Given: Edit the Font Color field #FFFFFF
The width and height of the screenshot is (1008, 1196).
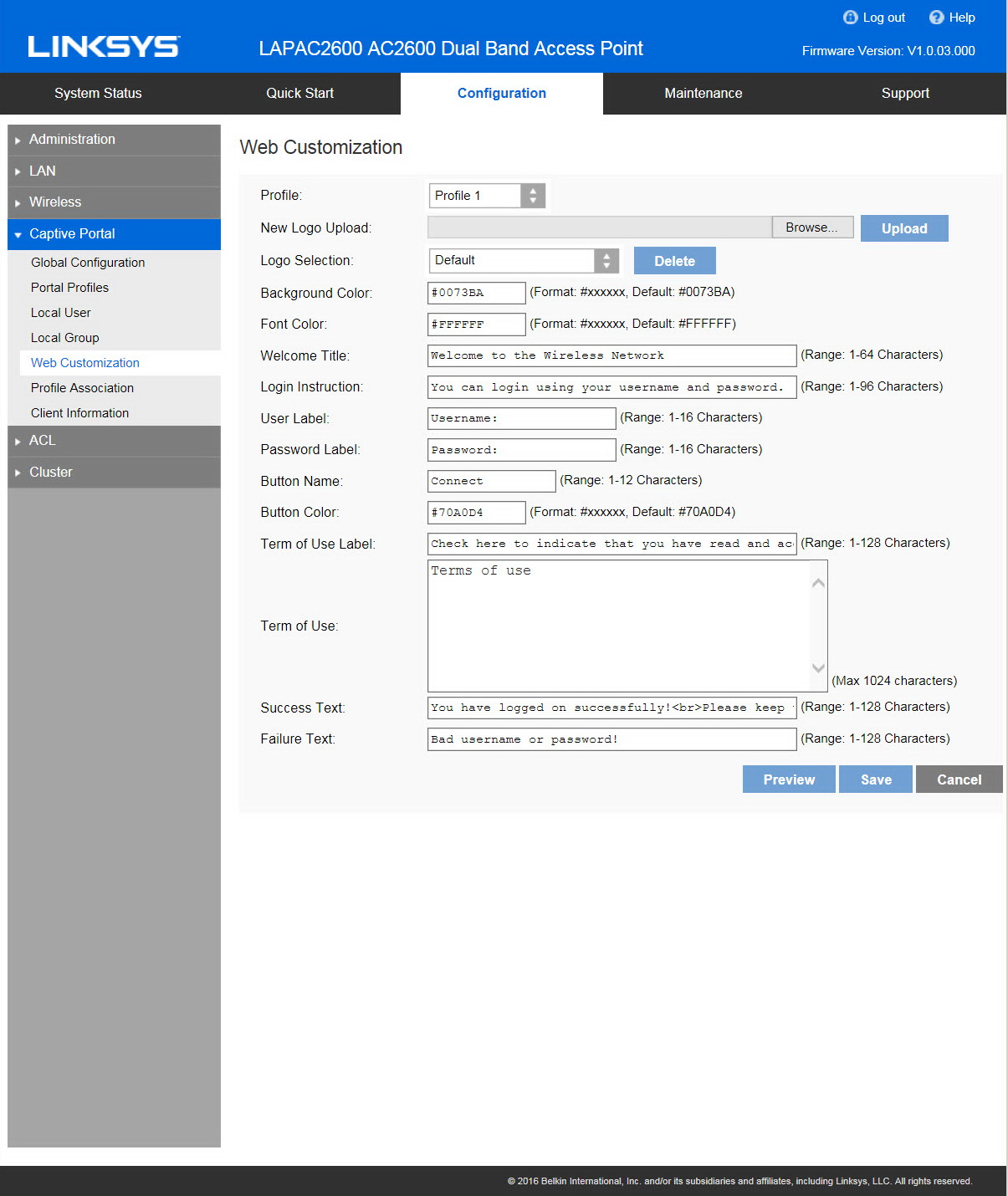Looking at the screenshot, I should 477,325.
